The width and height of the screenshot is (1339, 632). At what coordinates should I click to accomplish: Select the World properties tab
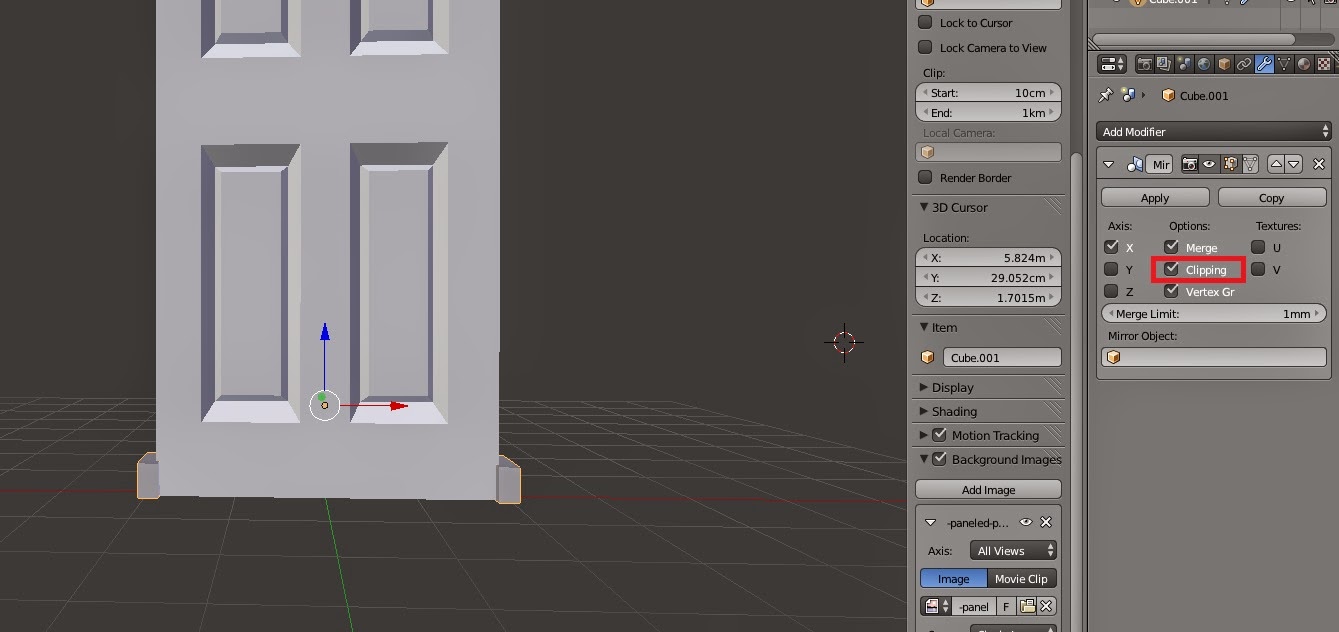[x=1203, y=63]
